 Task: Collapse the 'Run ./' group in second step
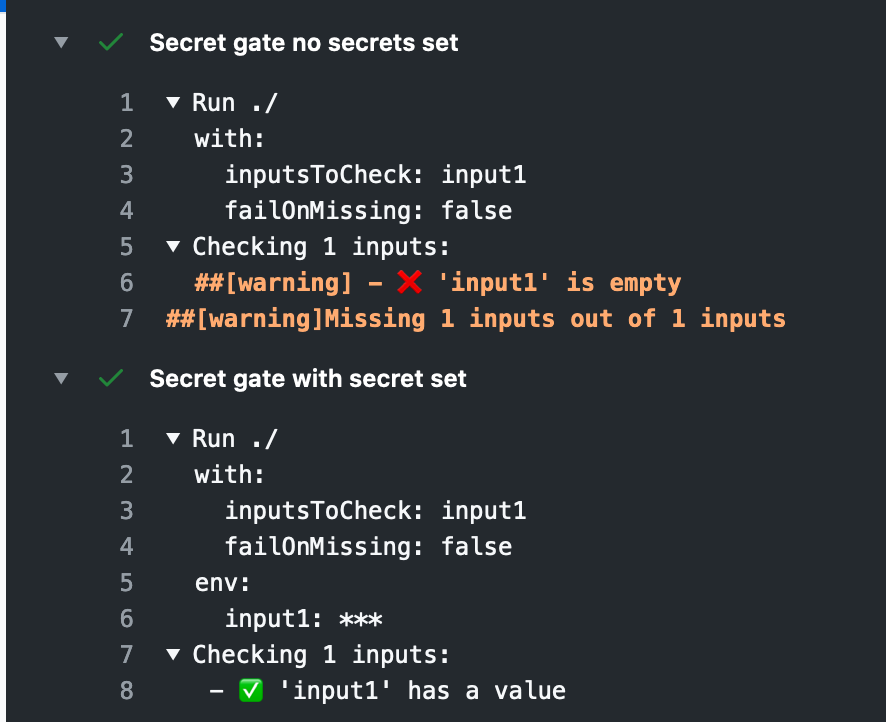point(173,438)
